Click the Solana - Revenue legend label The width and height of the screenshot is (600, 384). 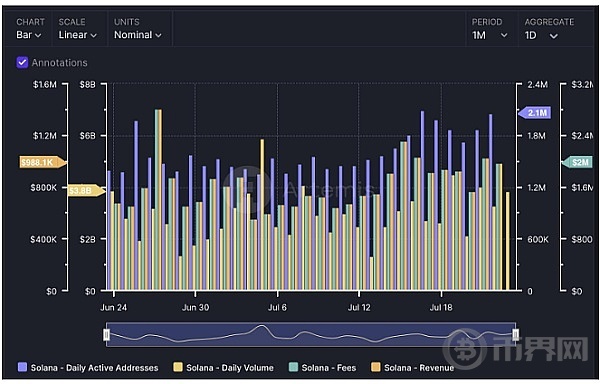click(419, 368)
